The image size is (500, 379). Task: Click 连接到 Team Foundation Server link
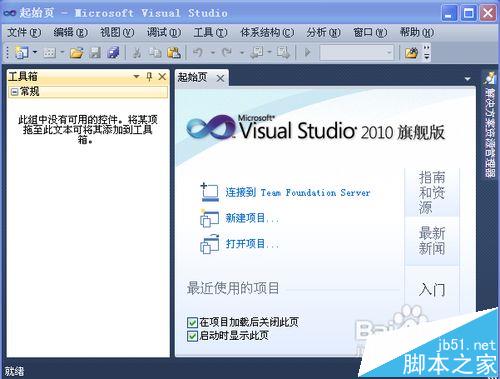[x=298, y=192]
